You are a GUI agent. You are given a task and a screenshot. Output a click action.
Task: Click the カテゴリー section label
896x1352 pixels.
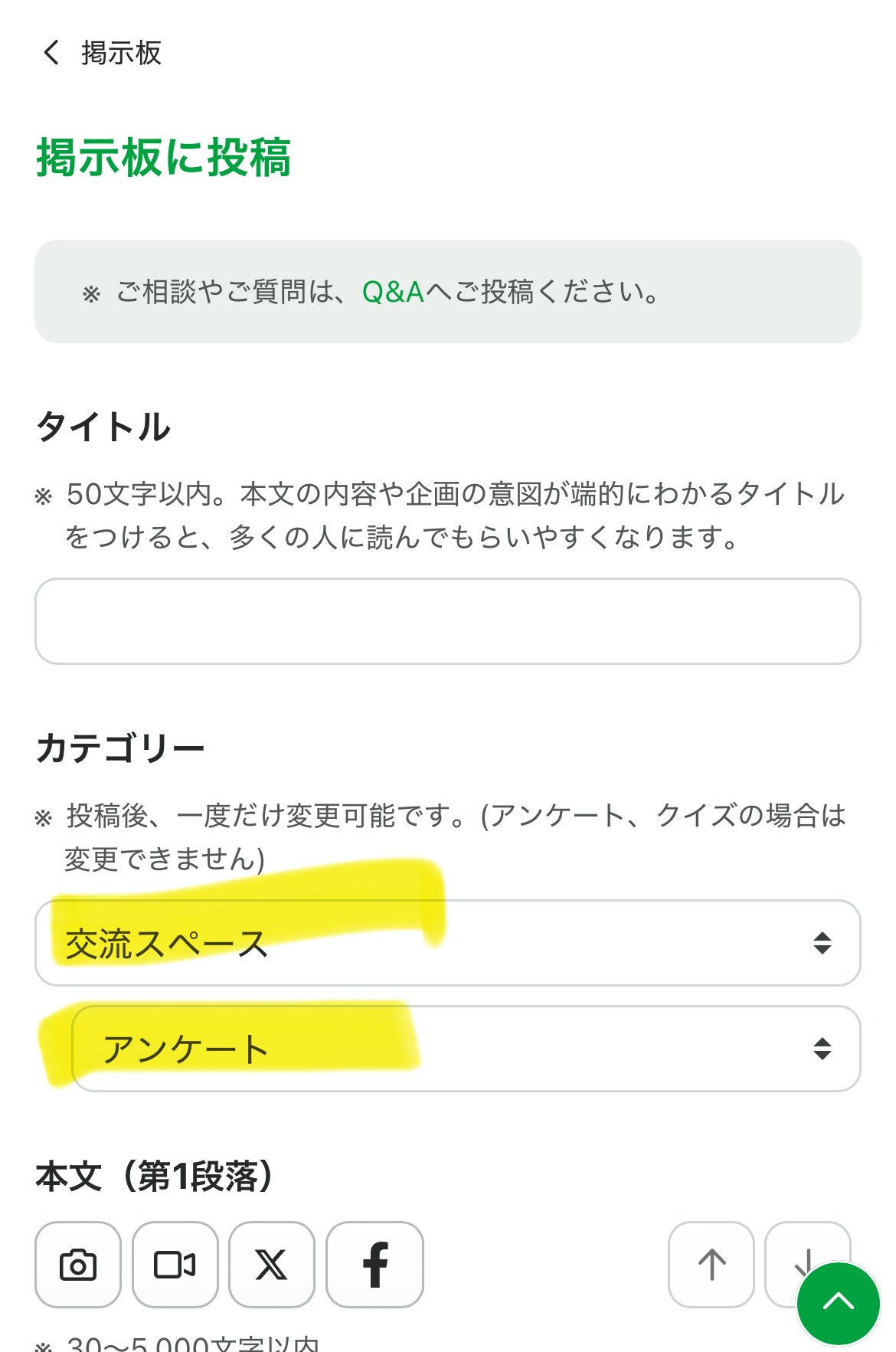[x=120, y=748]
